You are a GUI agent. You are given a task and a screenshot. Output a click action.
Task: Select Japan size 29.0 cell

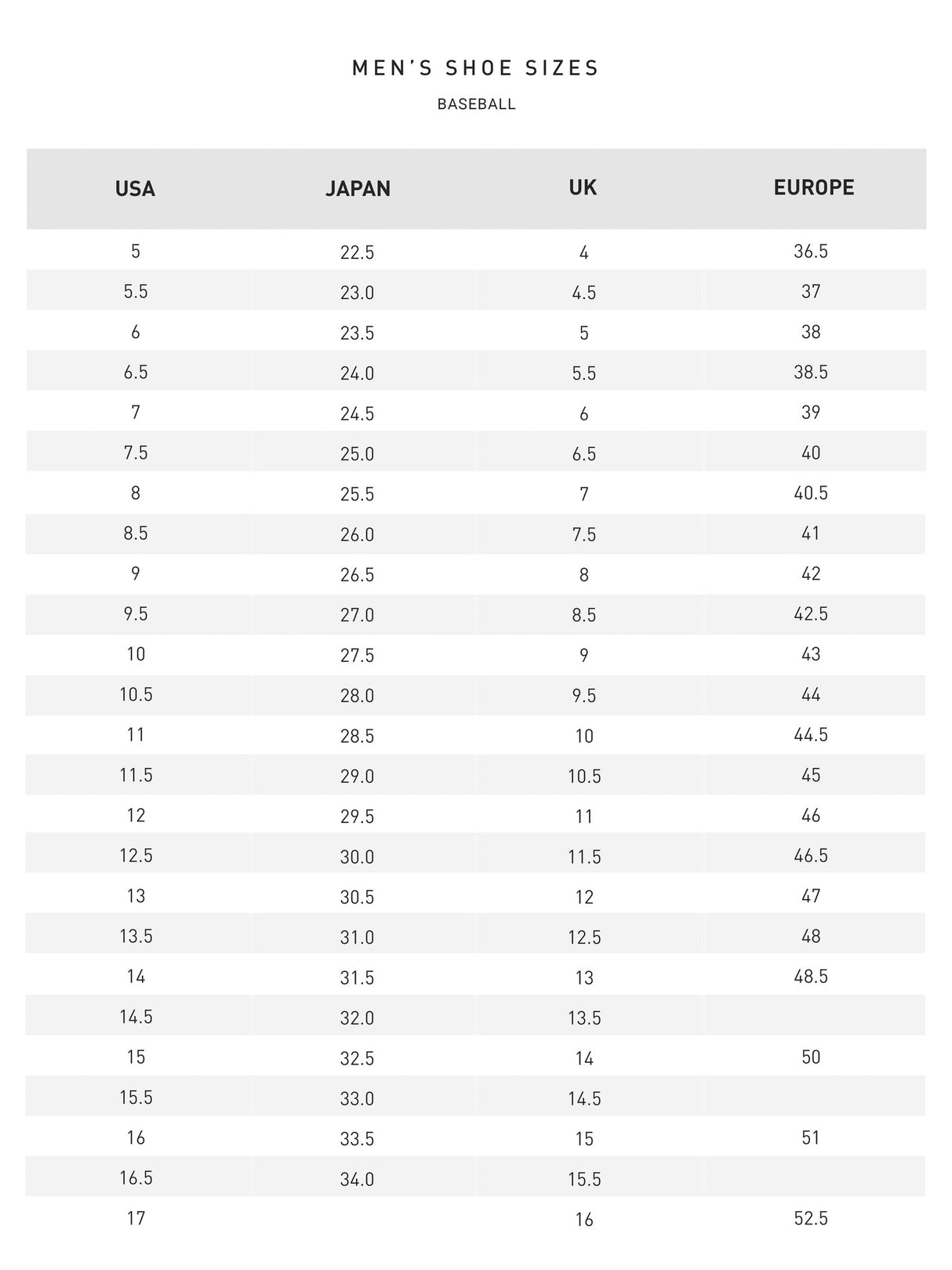tap(357, 777)
